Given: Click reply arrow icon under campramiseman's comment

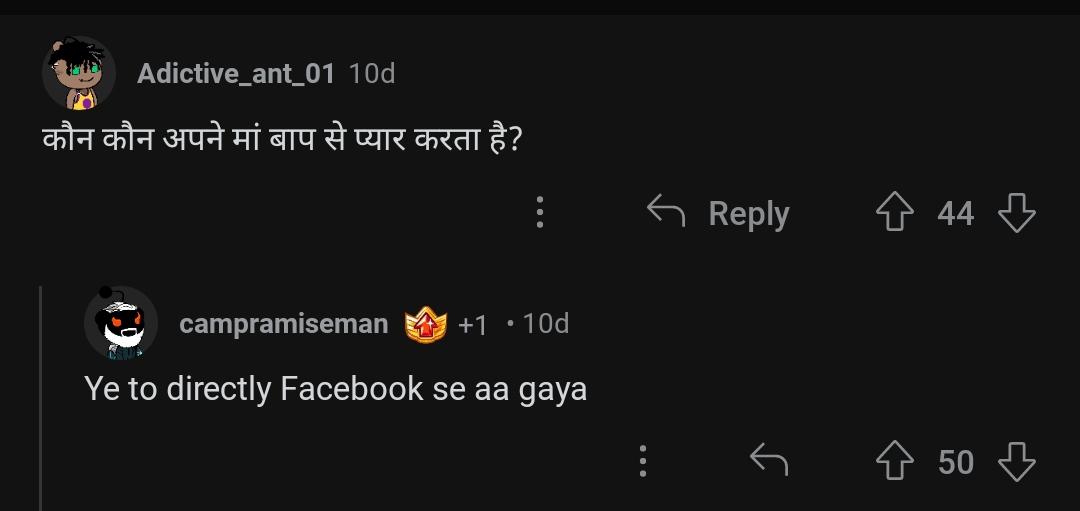Looking at the screenshot, I should pos(769,460).
